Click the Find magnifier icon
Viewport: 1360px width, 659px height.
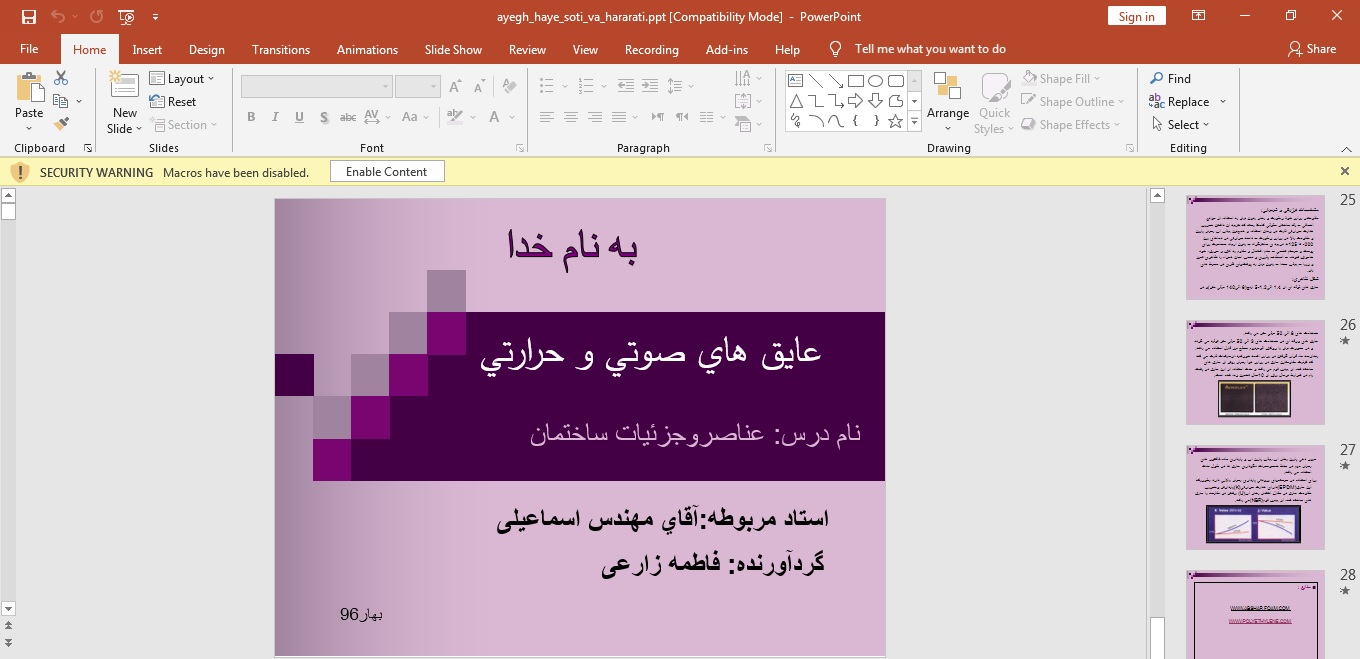coord(1157,78)
